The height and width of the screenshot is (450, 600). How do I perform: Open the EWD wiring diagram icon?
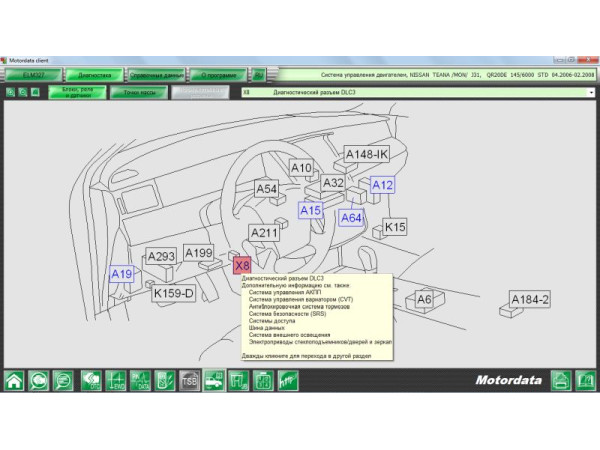click(115, 380)
